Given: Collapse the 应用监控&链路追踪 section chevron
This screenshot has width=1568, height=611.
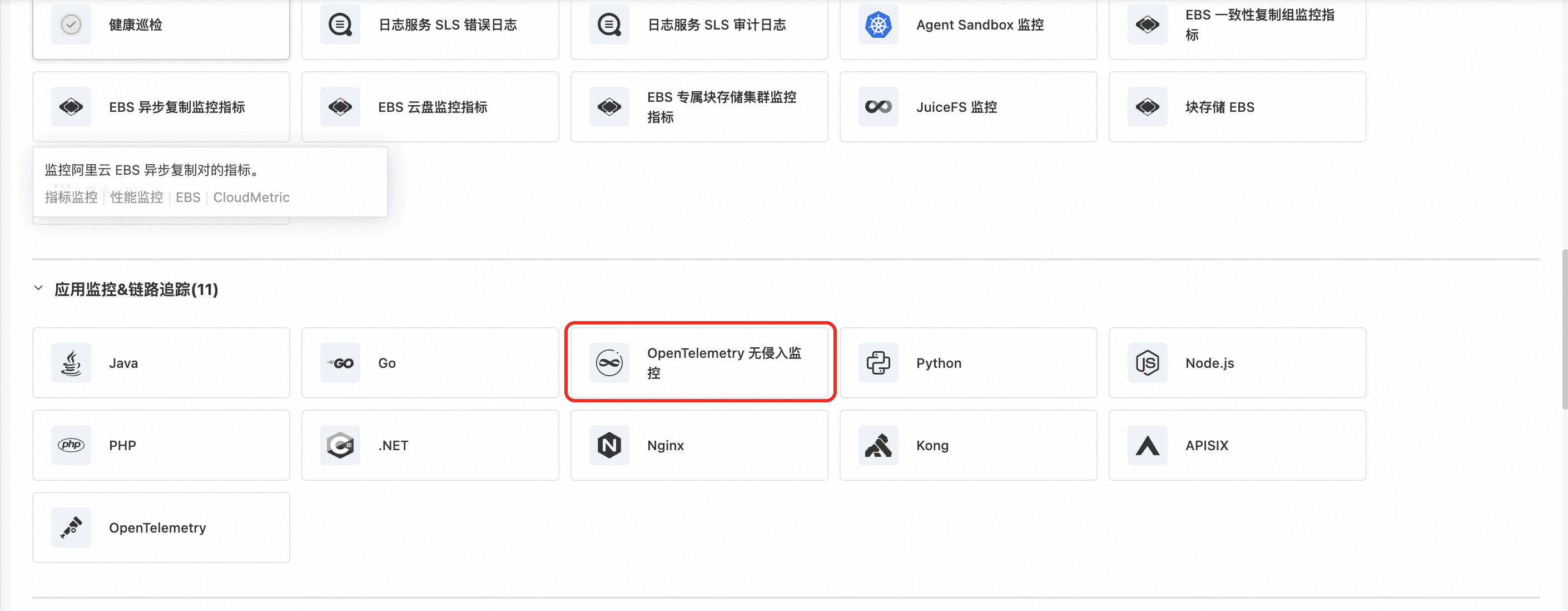Looking at the screenshot, I should pos(38,288).
